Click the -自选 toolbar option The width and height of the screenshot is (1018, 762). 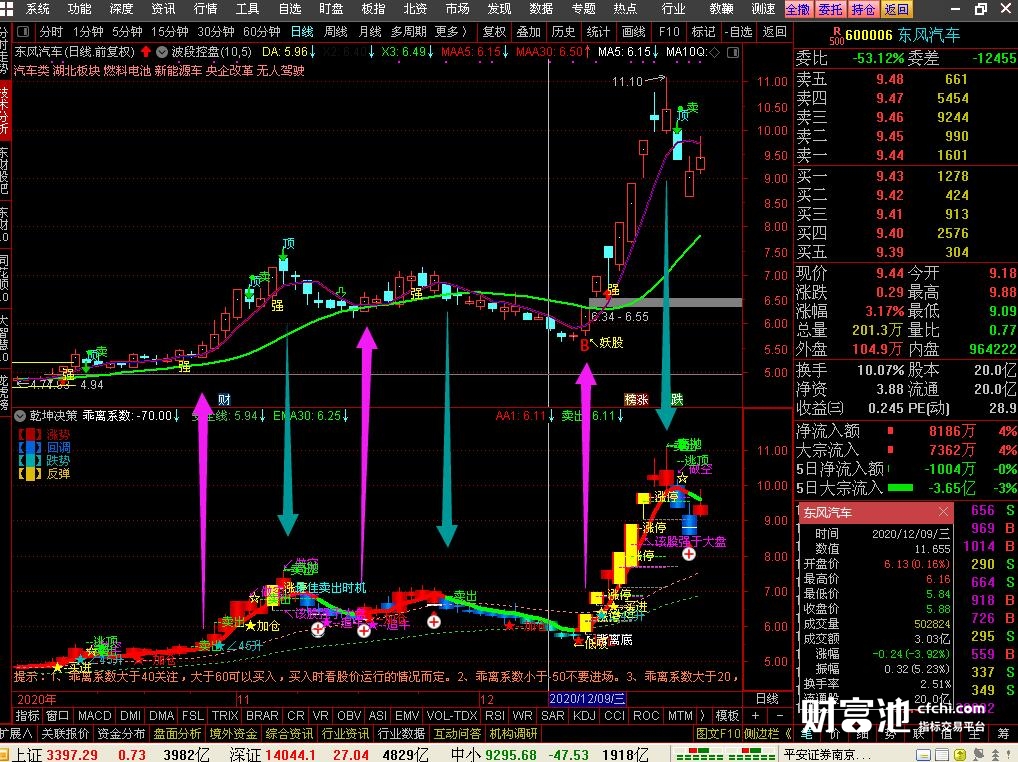[738, 32]
